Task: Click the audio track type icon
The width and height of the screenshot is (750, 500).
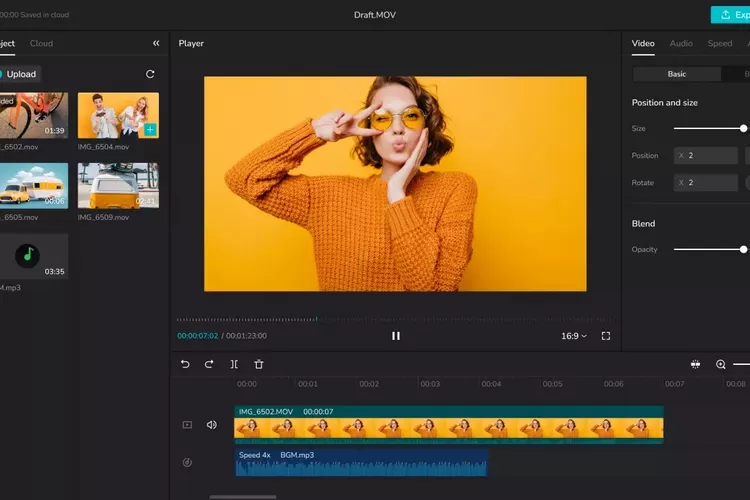Action: [x=188, y=462]
